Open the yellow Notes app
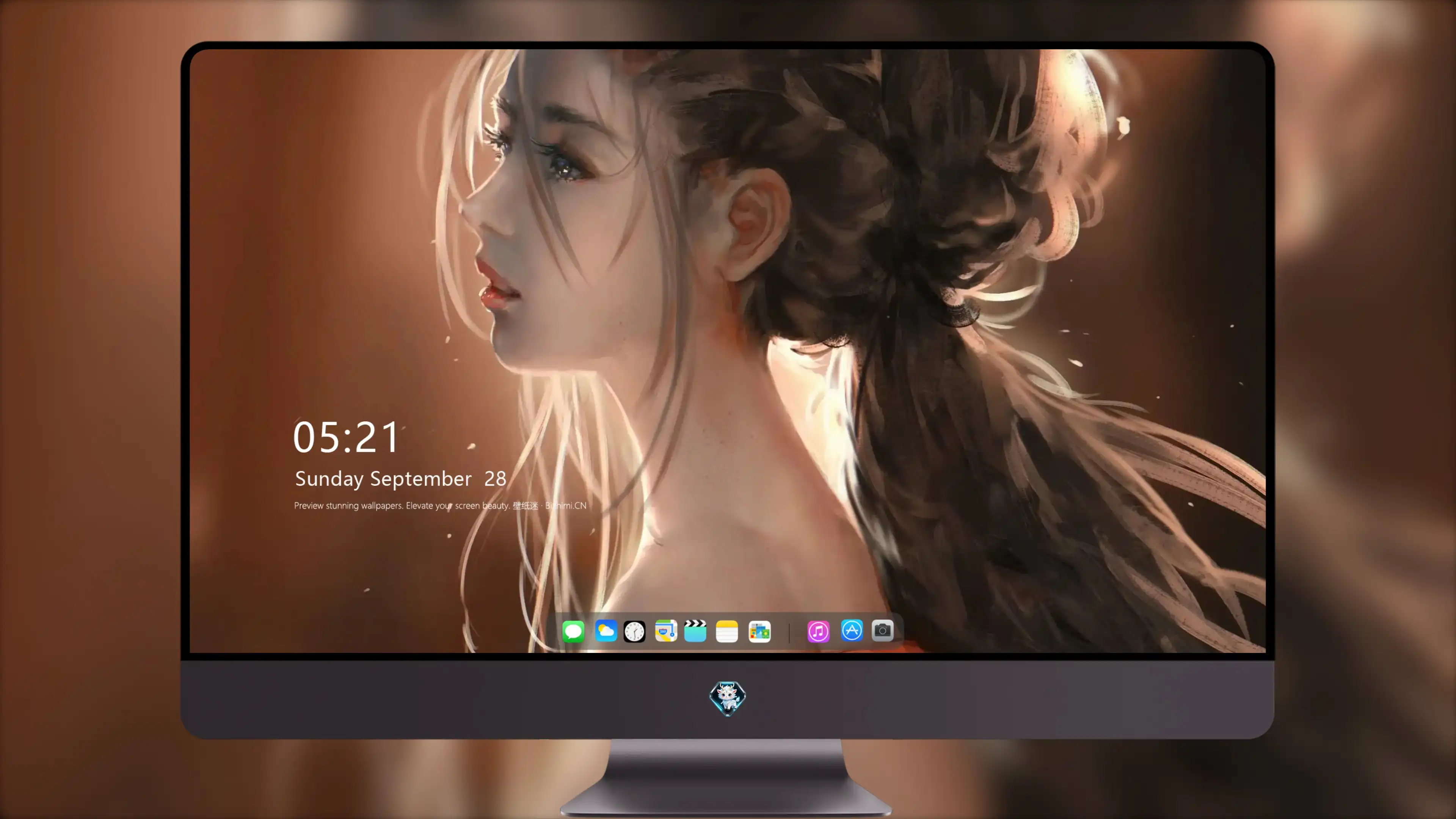 coord(727,631)
